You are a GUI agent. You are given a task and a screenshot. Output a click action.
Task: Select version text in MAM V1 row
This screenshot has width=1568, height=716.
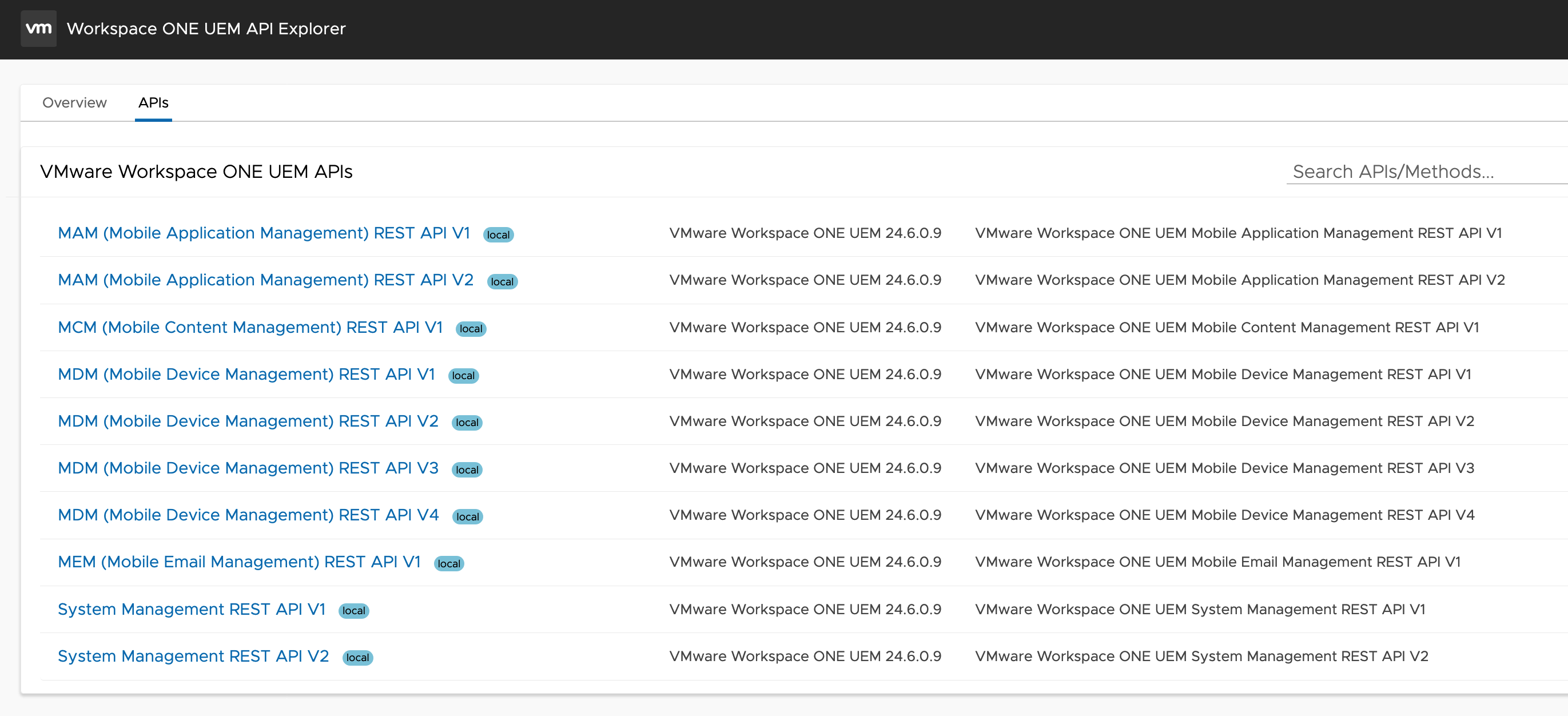(805, 233)
